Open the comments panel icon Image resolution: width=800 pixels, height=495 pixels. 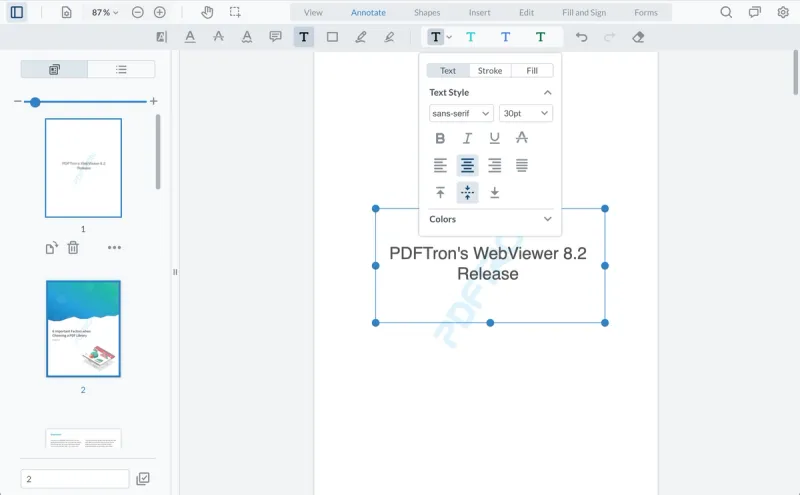[755, 12]
